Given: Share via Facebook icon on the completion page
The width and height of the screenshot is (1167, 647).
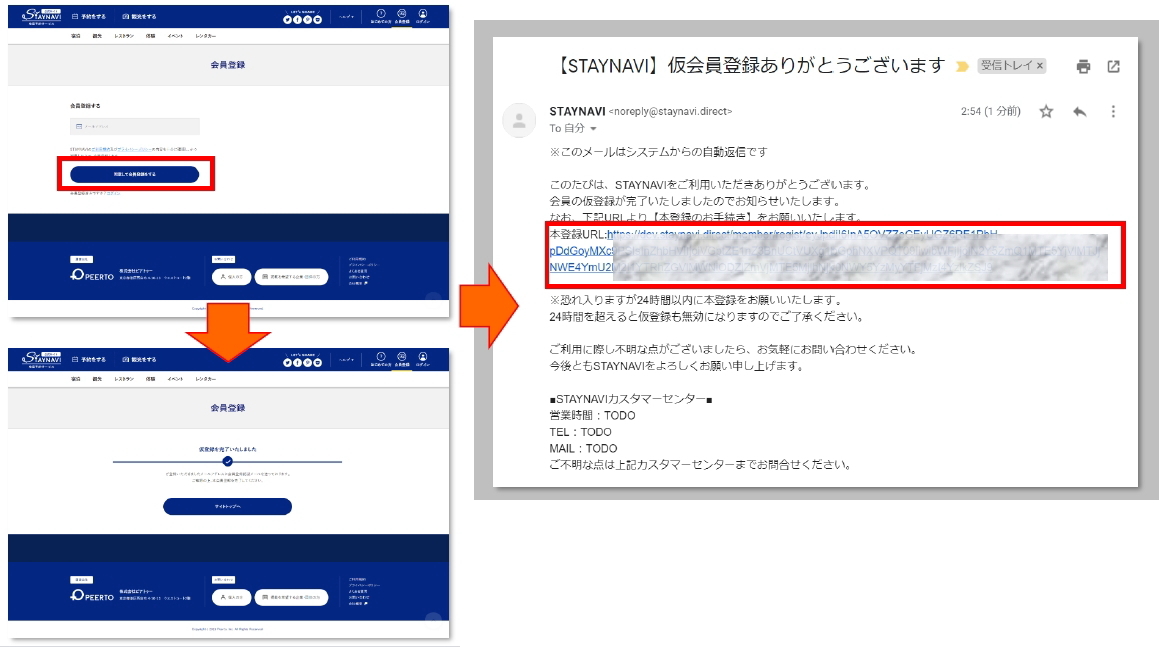Looking at the screenshot, I should (297, 363).
